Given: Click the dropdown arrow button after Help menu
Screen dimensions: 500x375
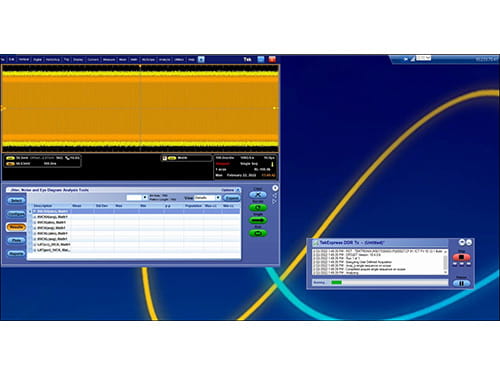Looking at the screenshot, I should coord(201,59).
